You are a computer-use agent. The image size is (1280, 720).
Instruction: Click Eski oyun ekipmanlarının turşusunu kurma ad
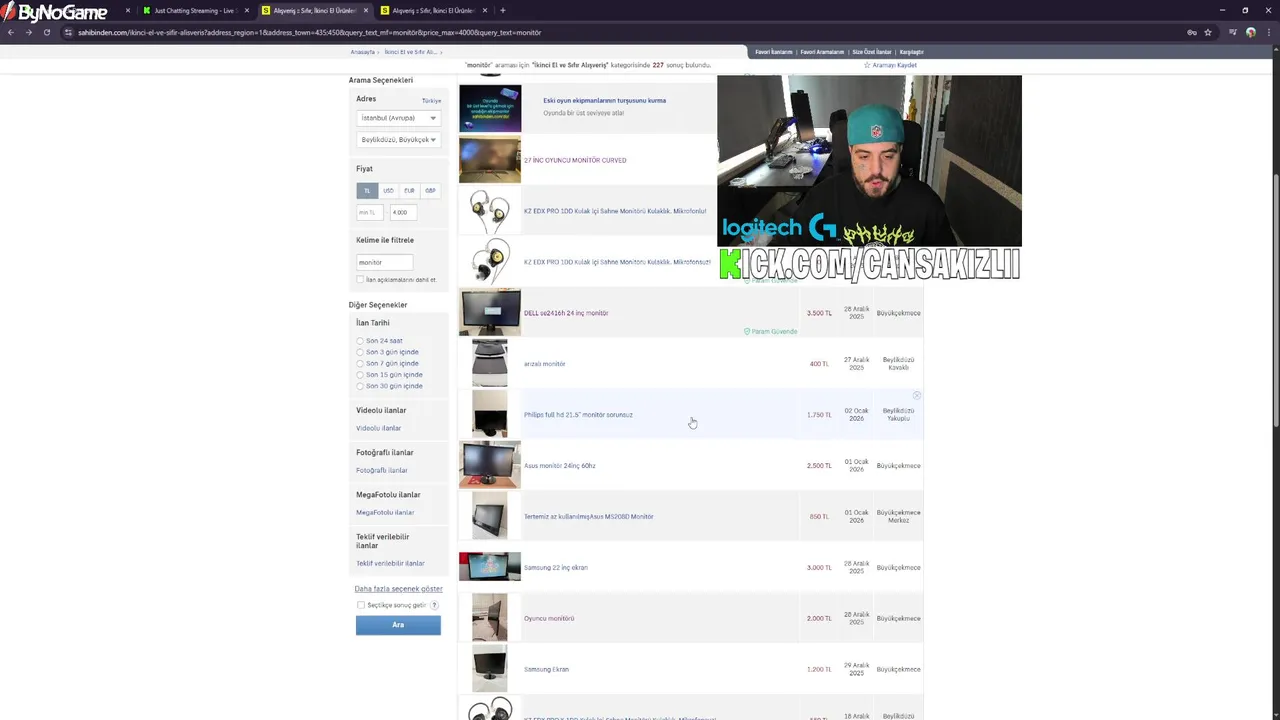click(x=604, y=100)
